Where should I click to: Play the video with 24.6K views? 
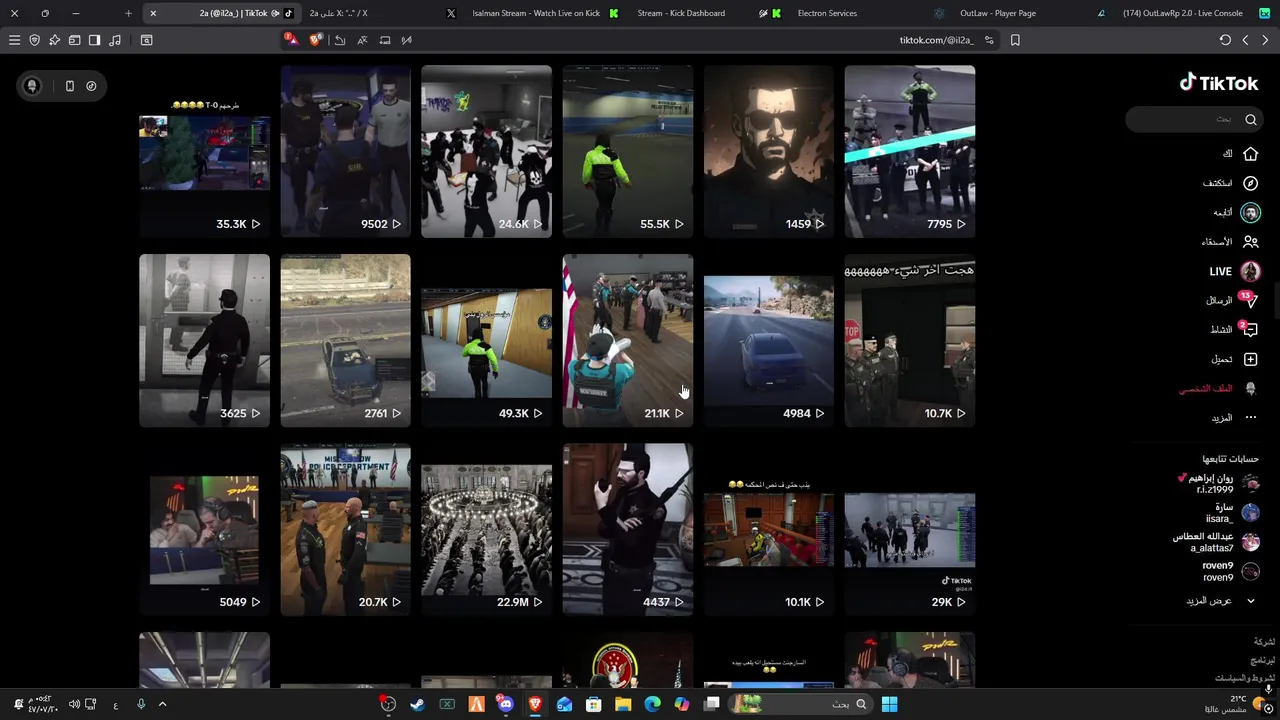click(486, 151)
